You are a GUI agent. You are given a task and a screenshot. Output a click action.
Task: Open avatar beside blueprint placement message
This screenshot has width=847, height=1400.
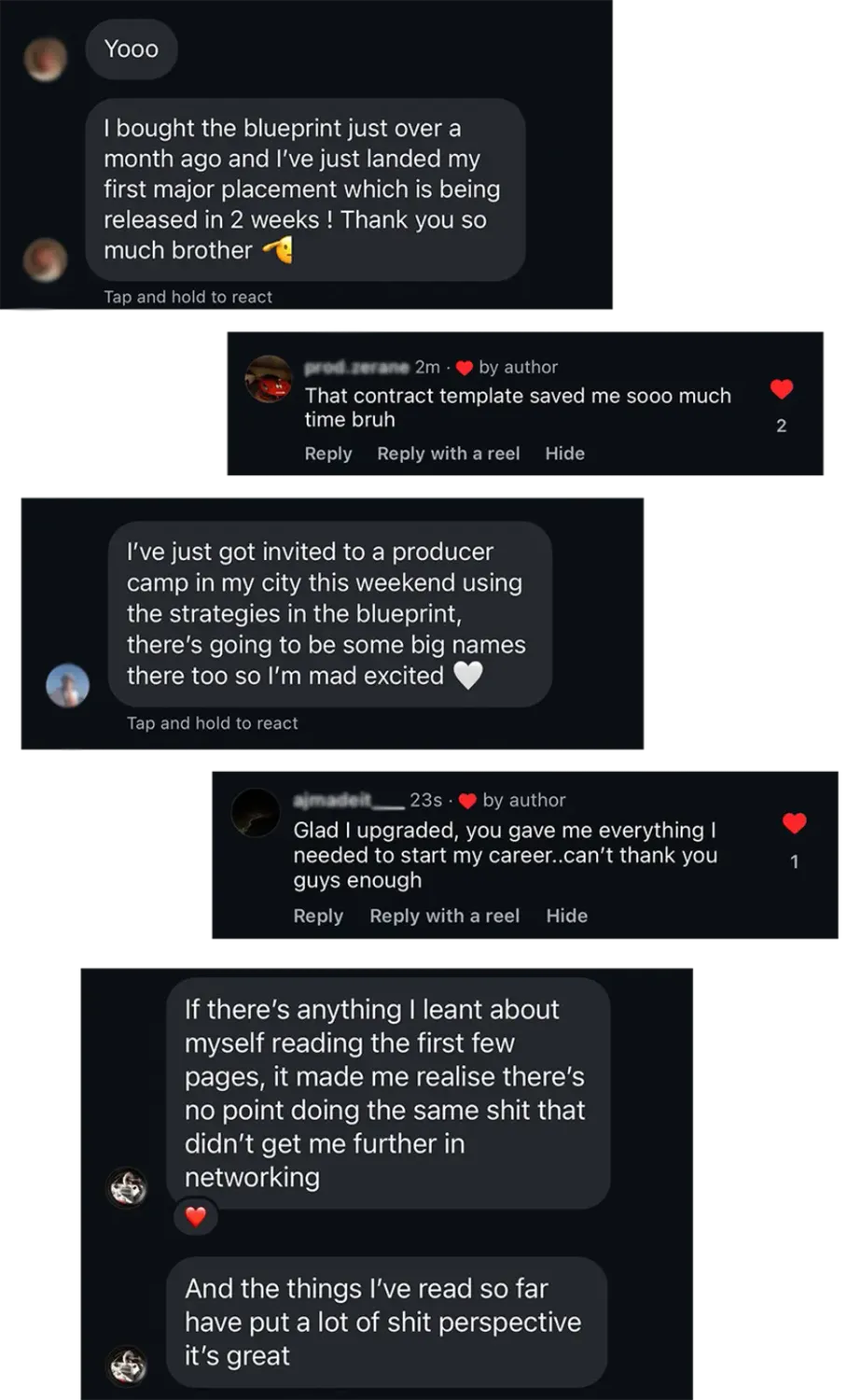pyautogui.click(x=45, y=259)
